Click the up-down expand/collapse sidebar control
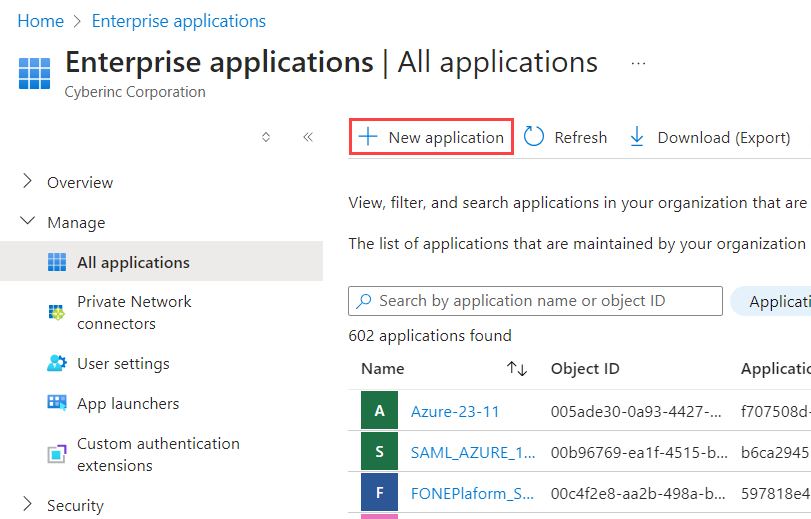The width and height of the screenshot is (811, 519). pos(266,137)
